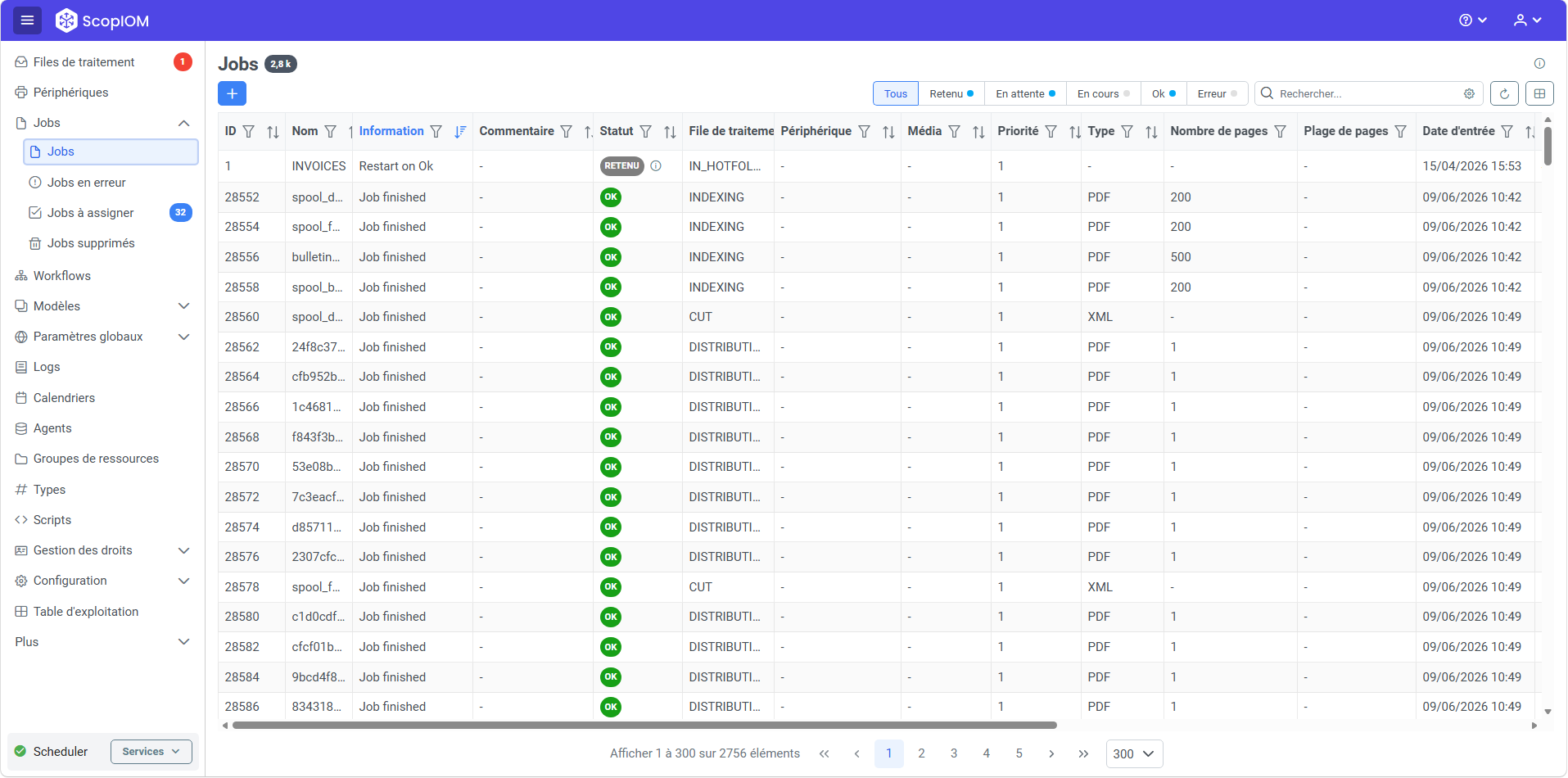Go to page 3 of results
Viewport: 1568px width, 778px height.
[954, 753]
